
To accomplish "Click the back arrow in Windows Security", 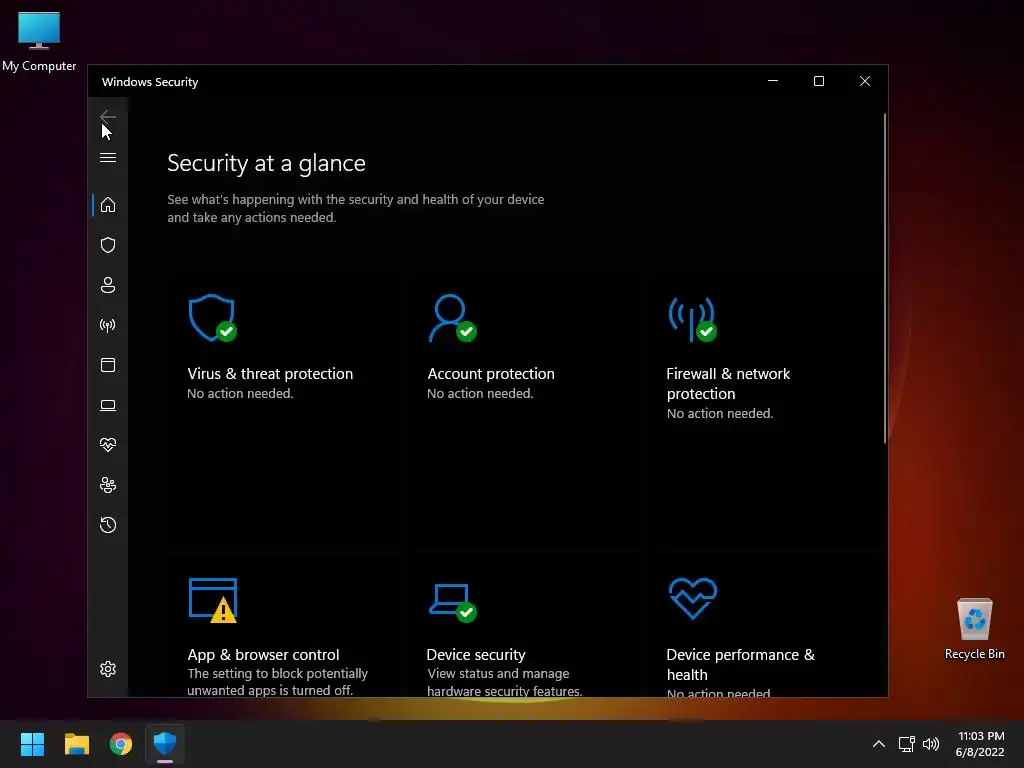I will pos(108,117).
